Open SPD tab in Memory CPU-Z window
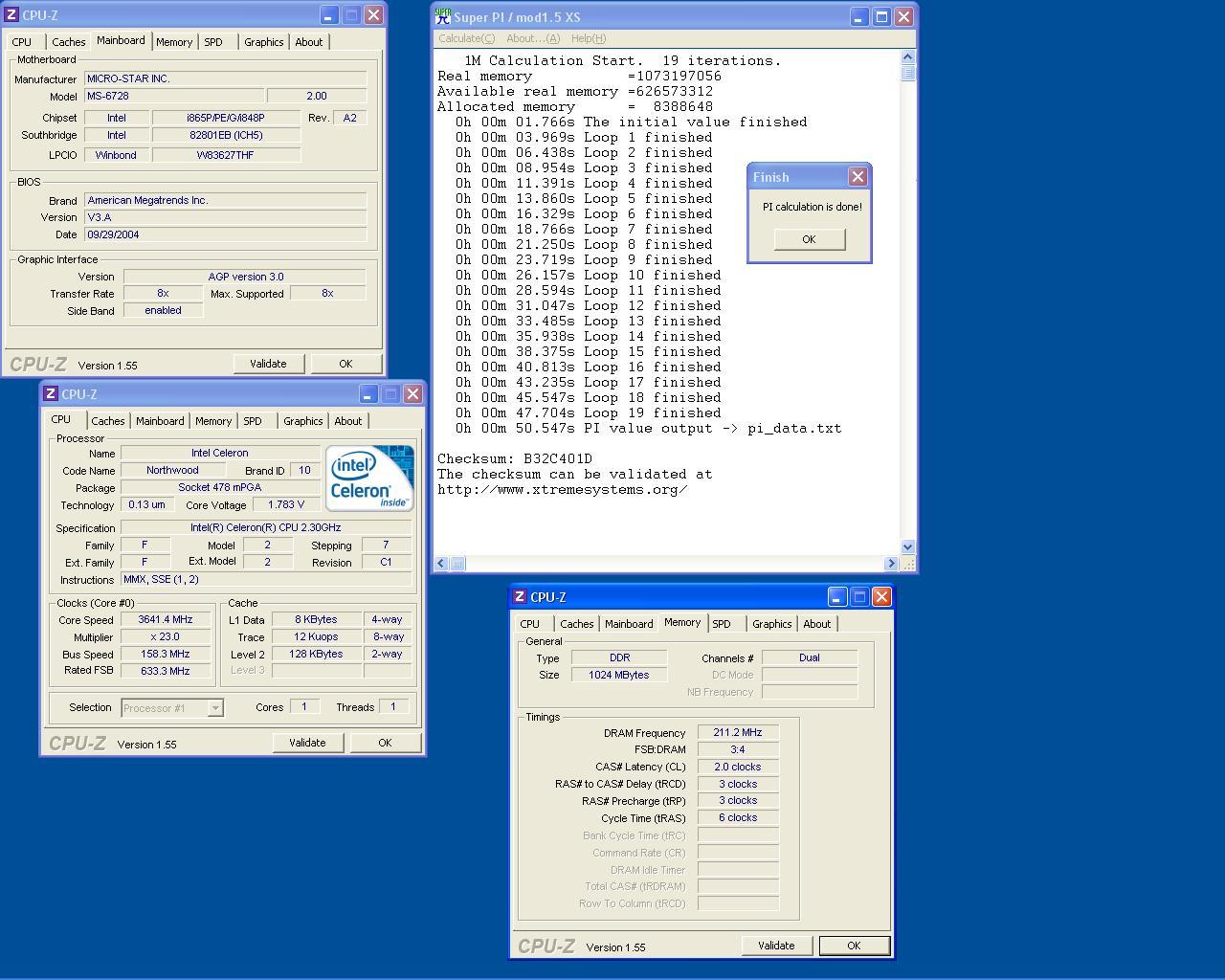1225x980 pixels. tap(722, 624)
